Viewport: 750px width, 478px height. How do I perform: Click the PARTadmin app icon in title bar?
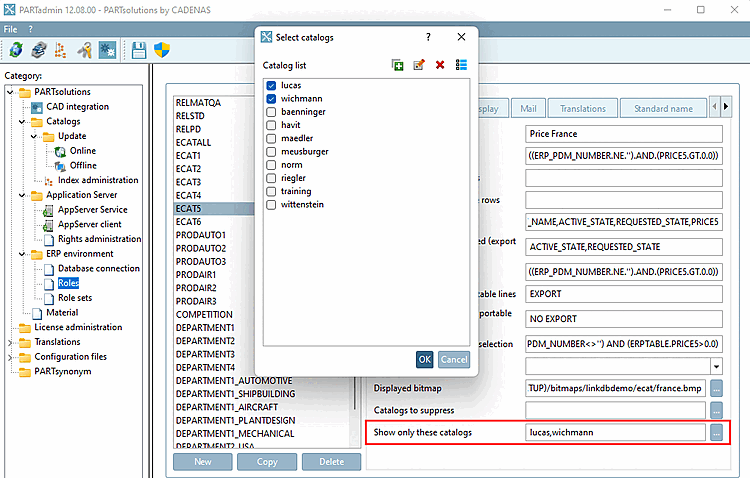(9, 10)
